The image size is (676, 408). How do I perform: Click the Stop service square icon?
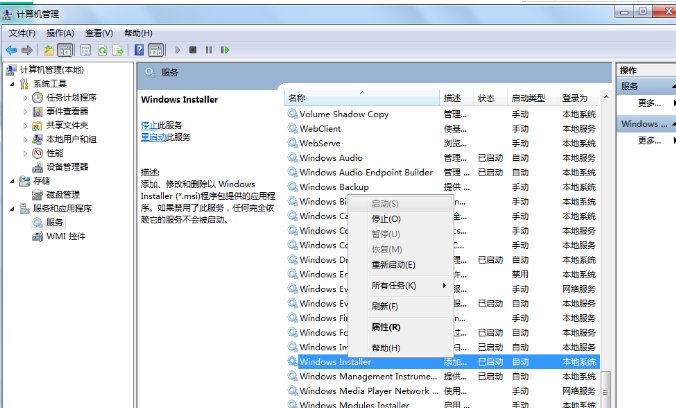pyautogui.click(x=193, y=50)
